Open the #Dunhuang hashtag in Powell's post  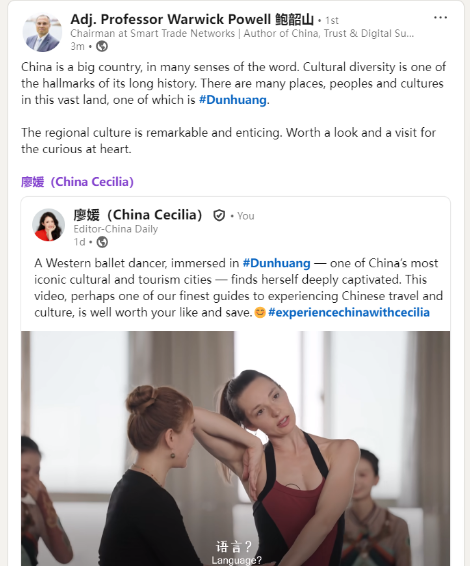pos(233,100)
